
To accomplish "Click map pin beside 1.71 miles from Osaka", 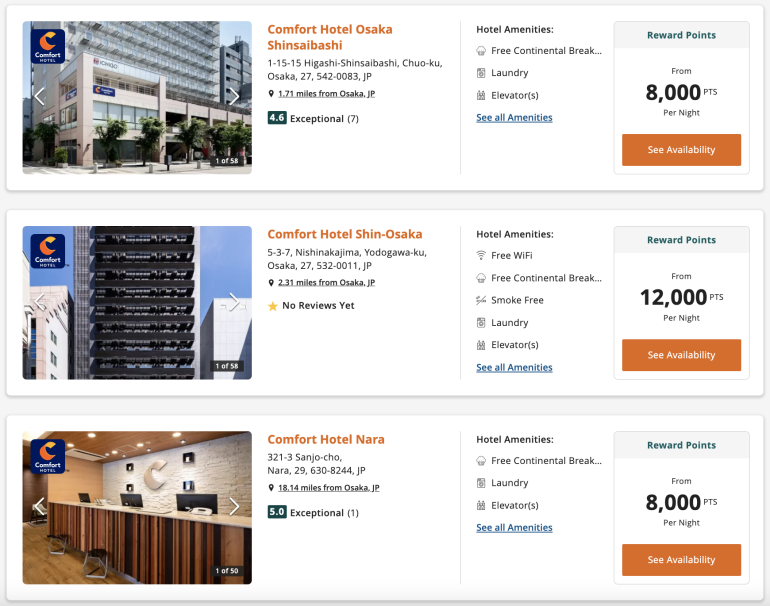I will click(x=271, y=94).
